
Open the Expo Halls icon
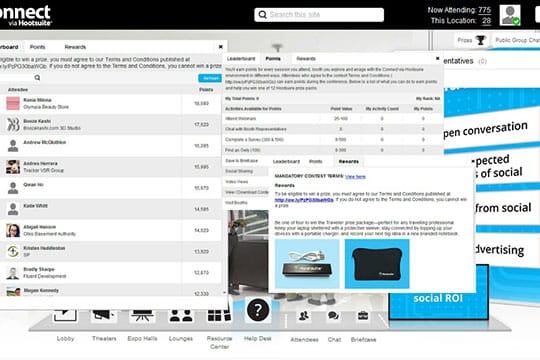point(142,315)
